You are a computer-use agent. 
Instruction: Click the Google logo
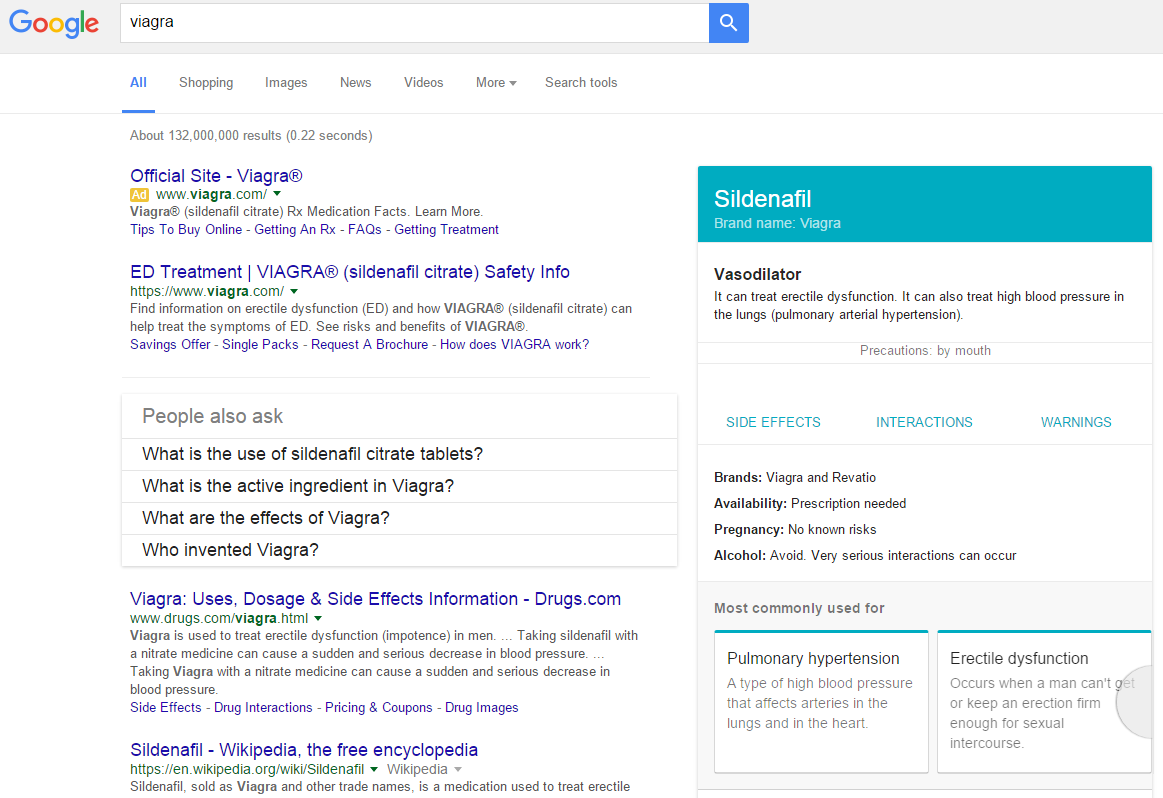point(55,24)
